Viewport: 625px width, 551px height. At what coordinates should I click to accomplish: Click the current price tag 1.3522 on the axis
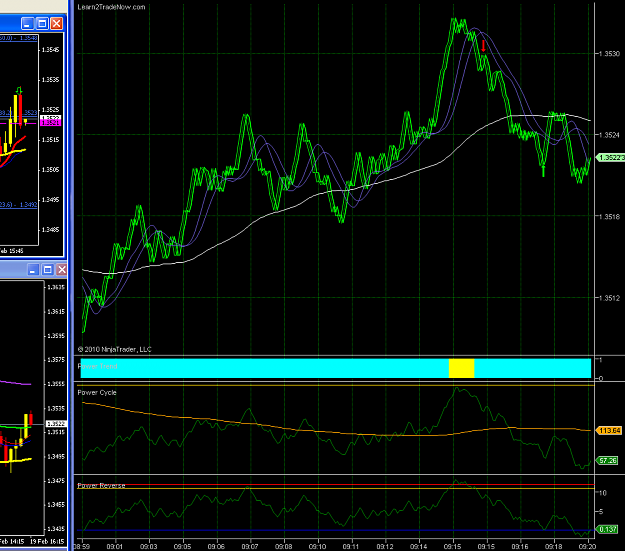coord(610,158)
